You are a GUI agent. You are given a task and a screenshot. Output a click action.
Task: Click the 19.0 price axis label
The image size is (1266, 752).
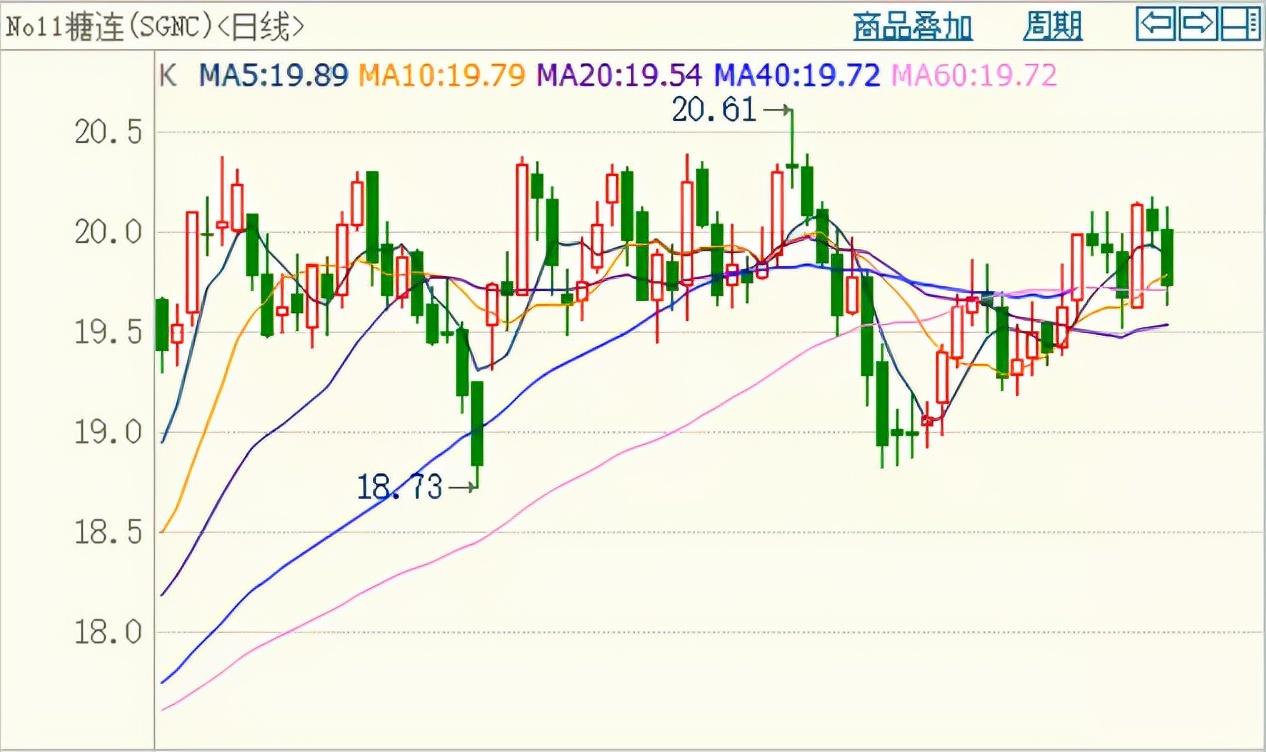(107, 432)
